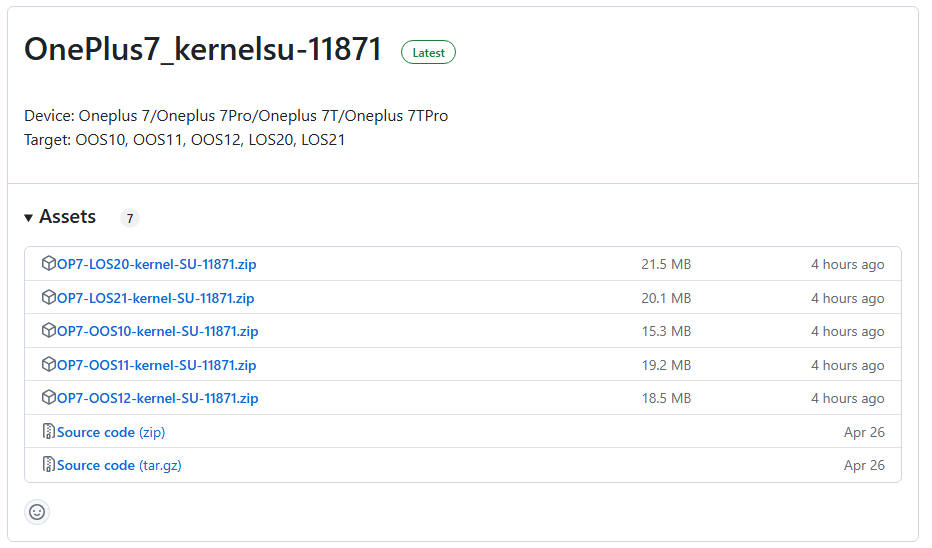This screenshot has width=932, height=548.
Task: Download OP7-OOS11-kernel-SU-11871.zip
Action: tap(156, 366)
